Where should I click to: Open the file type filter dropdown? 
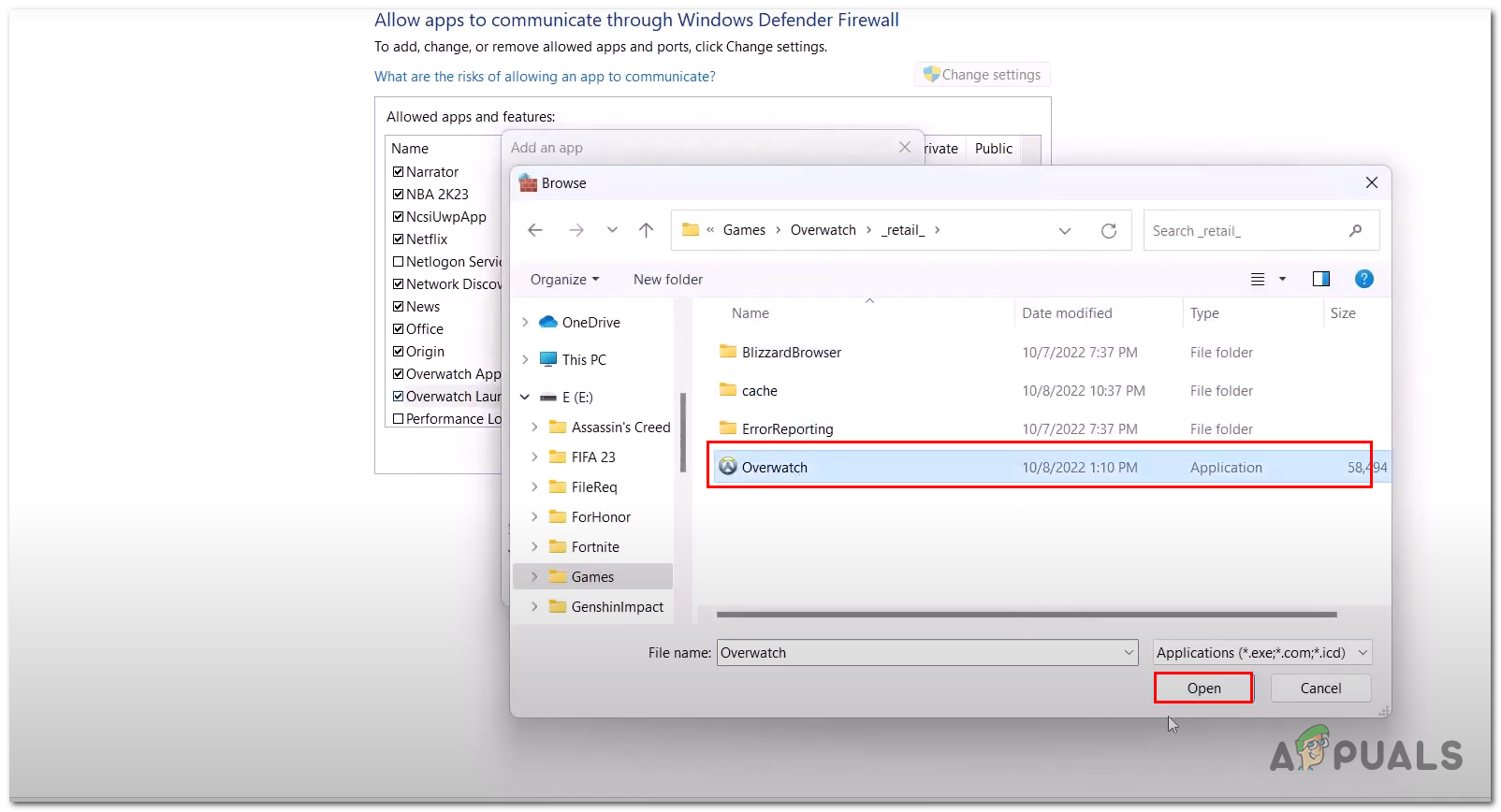(1262, 653)
